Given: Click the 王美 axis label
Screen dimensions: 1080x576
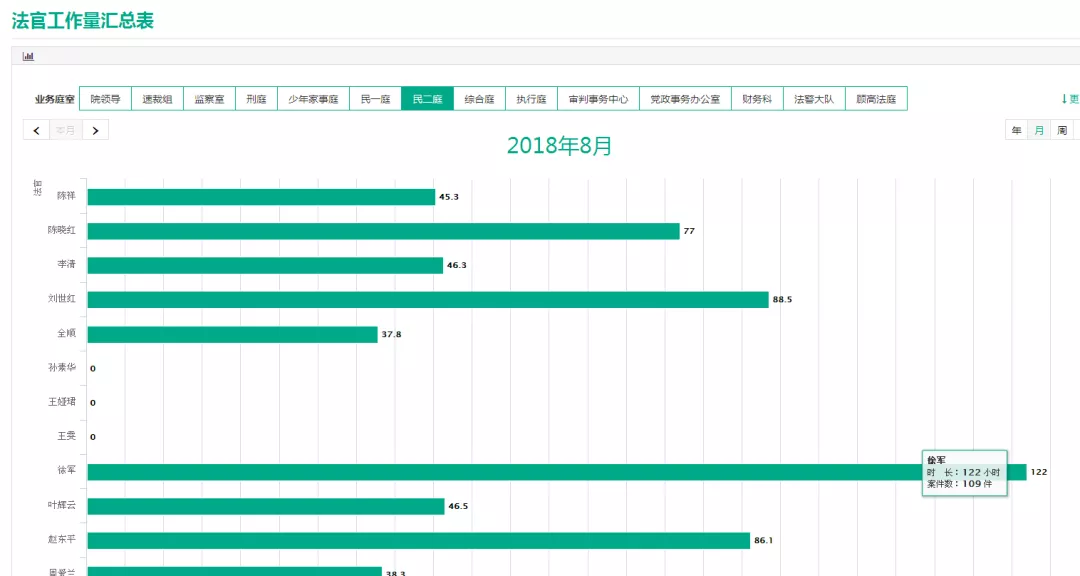Looking at the screenshot, I should tap(66, 436).
